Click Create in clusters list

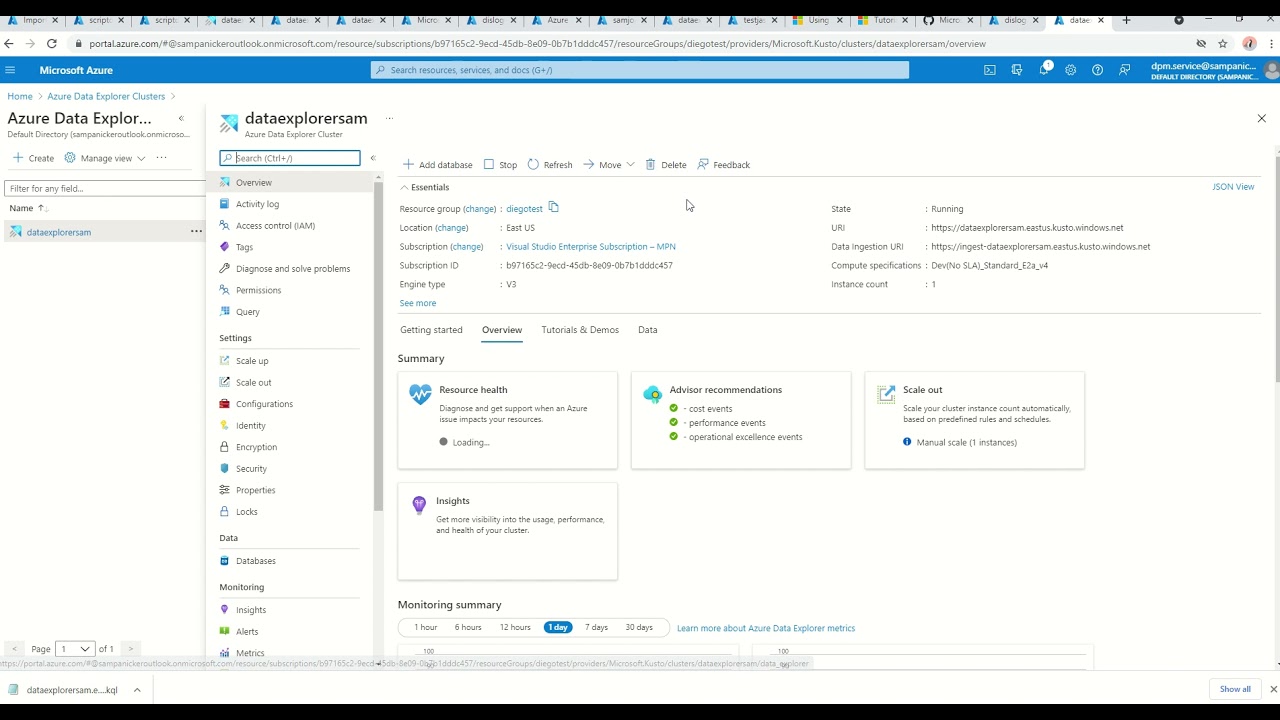[x=34, y=158]
